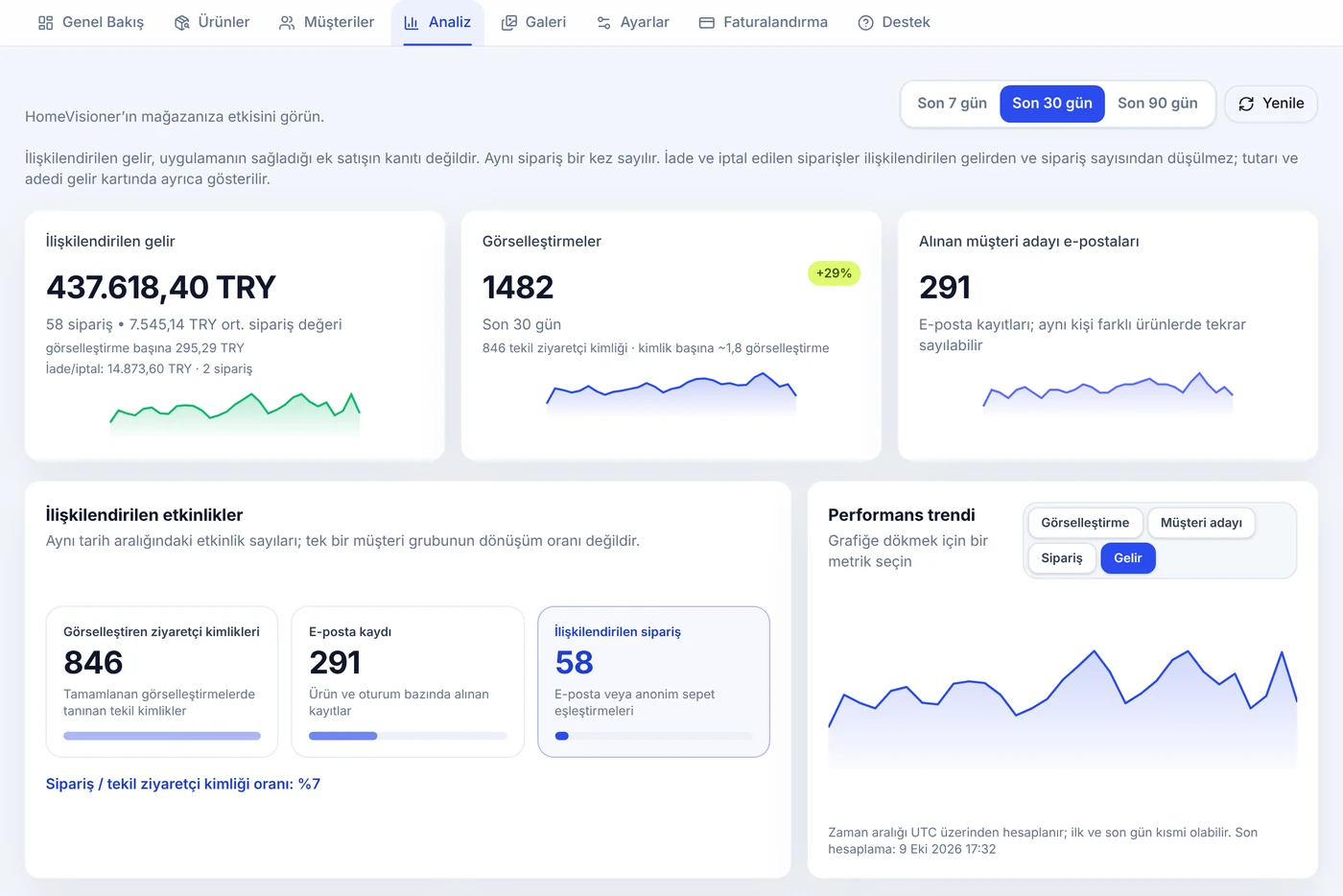Open the Galeri tab
The width and height of the screenshot is (1343, 896).
click(x=533, y=22)
